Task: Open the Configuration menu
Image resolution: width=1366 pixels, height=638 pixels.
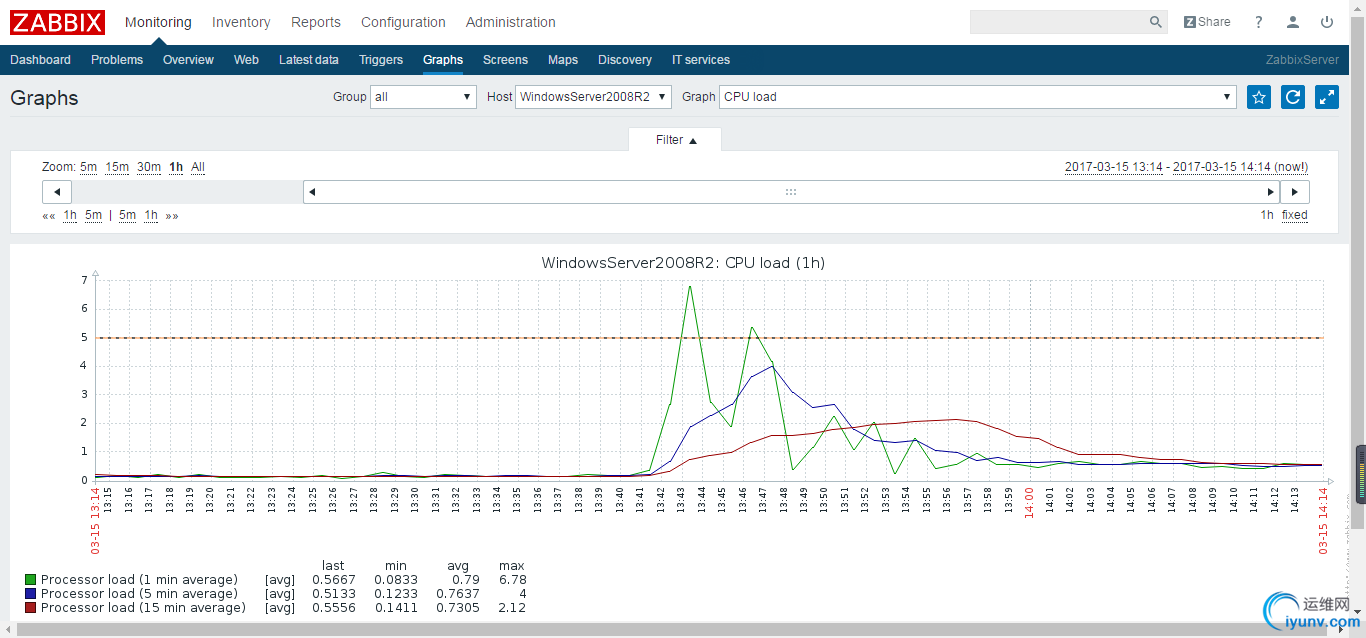Action: (x=403, y=22)
